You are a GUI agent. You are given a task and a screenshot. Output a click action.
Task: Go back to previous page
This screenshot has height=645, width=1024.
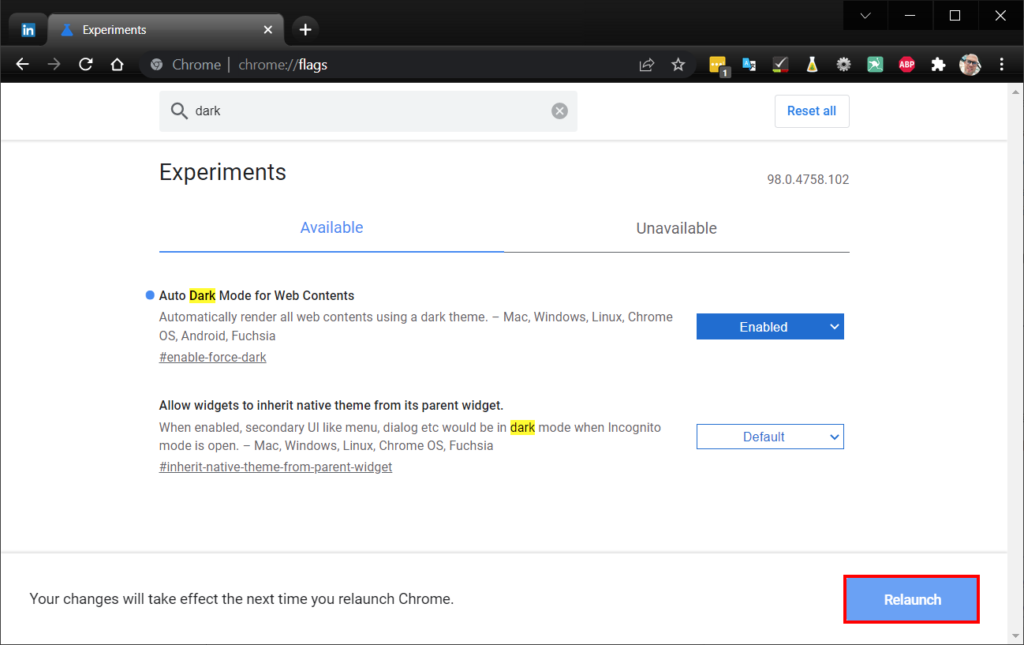pos(23,65)
